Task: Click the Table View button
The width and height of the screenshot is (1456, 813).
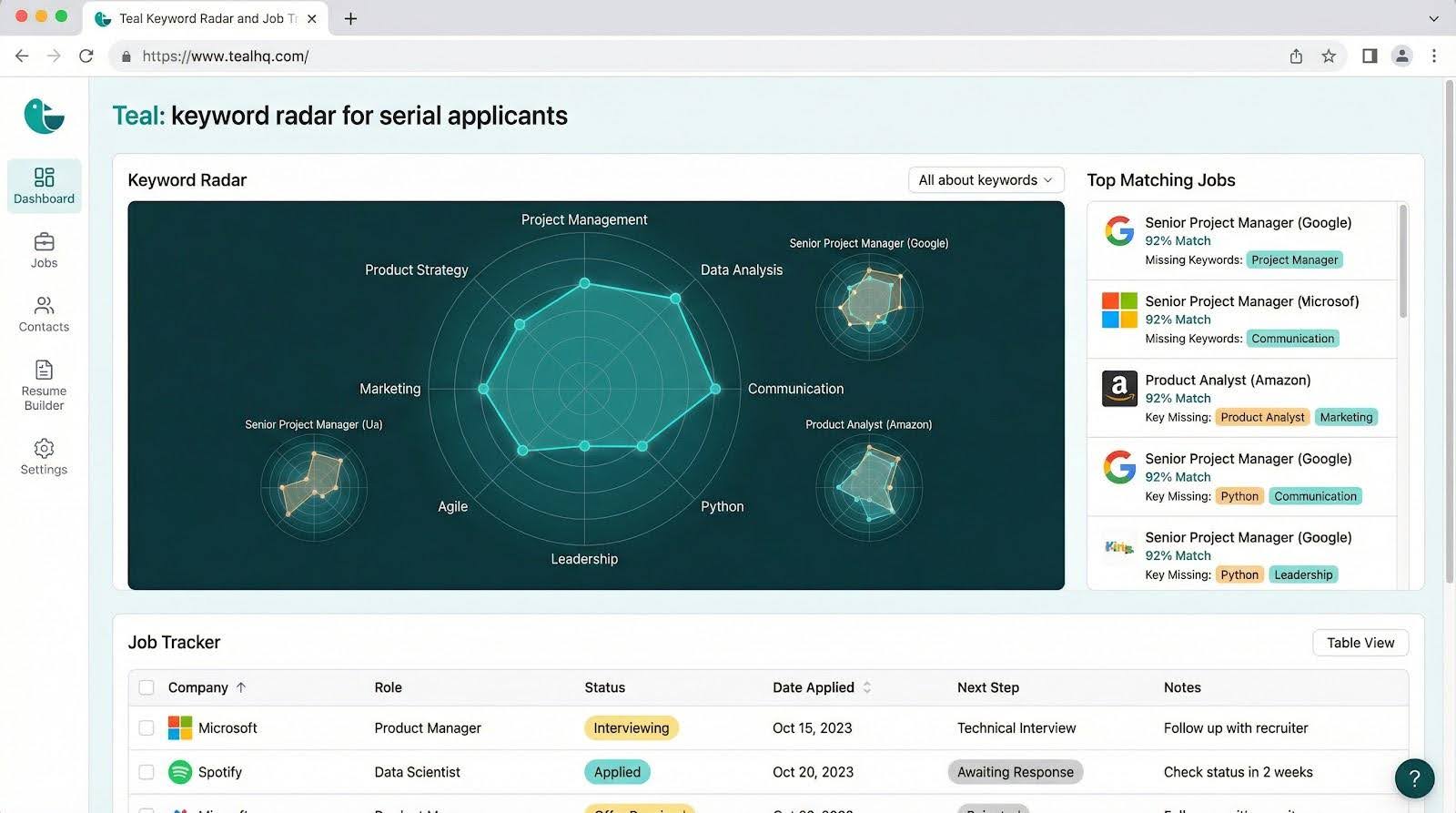Action: coord(1360,643)
